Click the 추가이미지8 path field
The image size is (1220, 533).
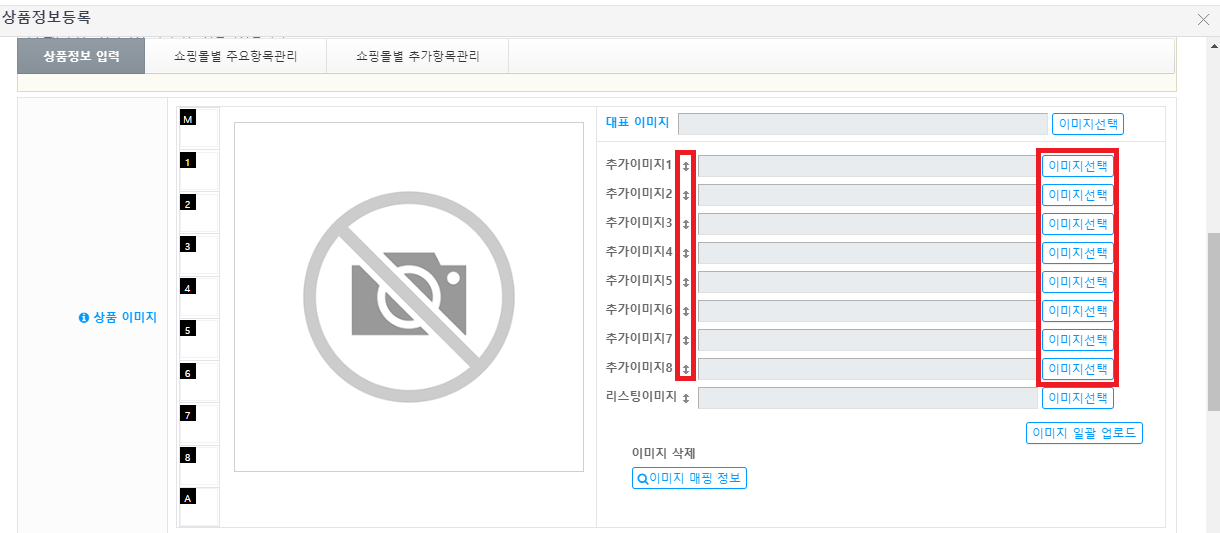pos(867,369)
